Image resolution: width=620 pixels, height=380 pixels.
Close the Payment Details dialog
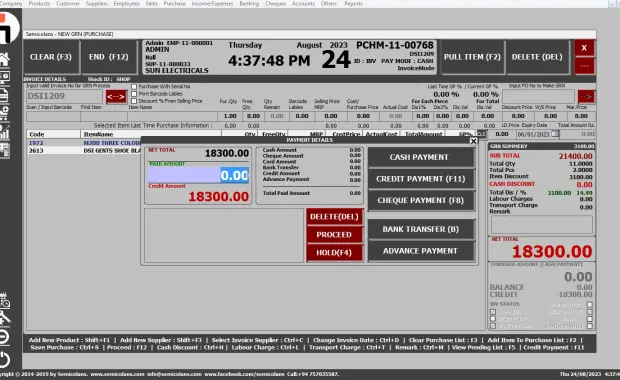(473, 141)
